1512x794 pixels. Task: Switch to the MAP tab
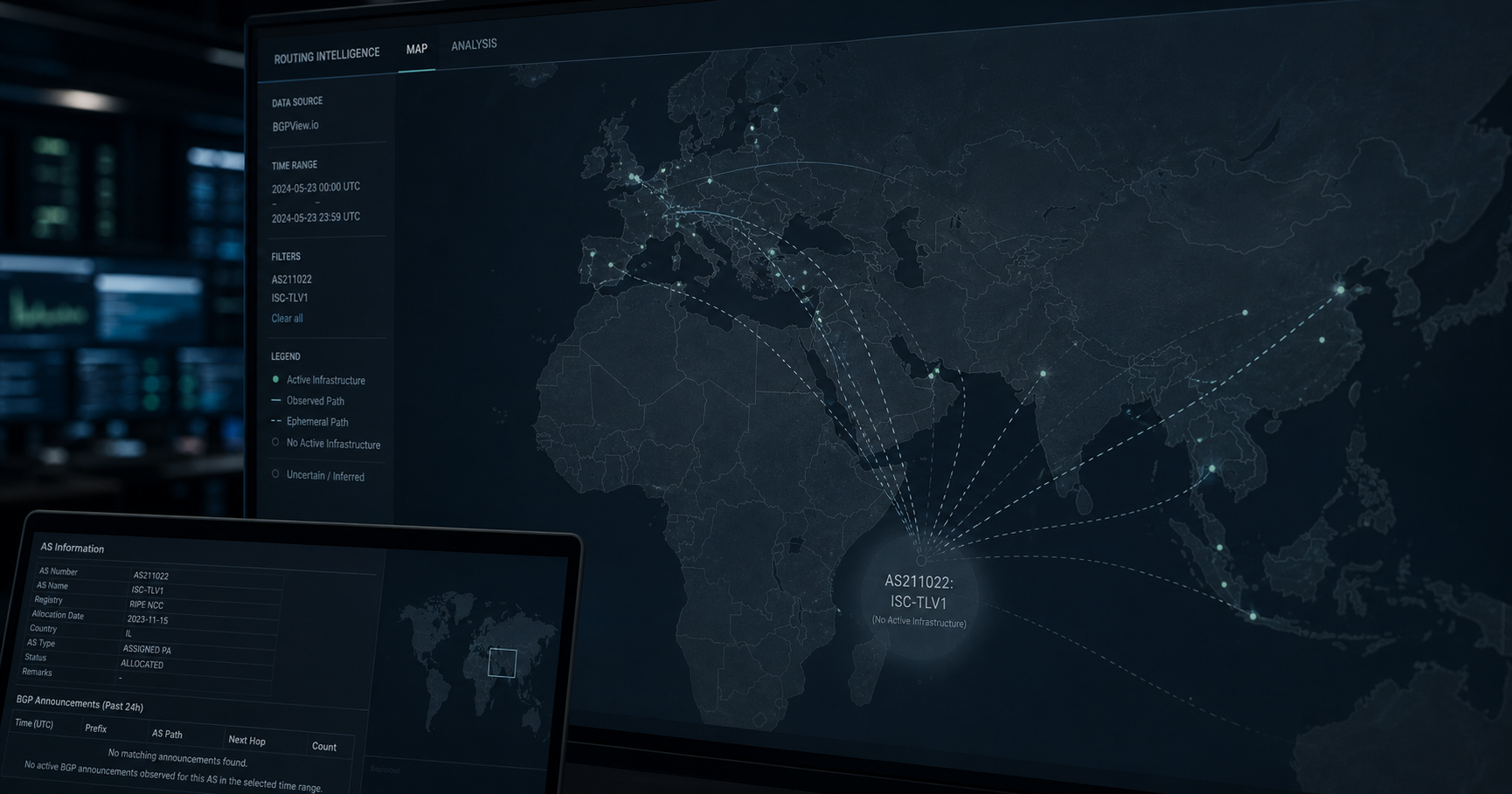point(417,49)
